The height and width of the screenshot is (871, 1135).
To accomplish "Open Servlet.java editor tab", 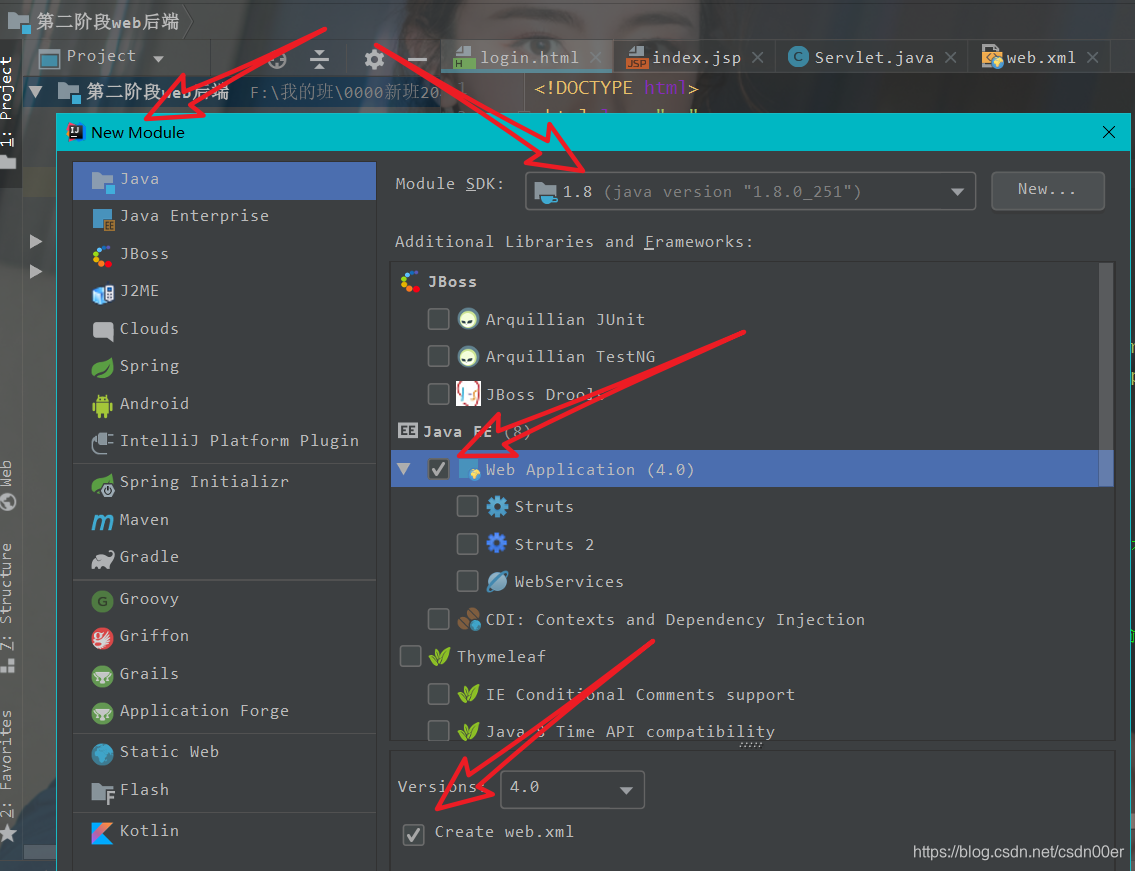I will click(x=873, y=57).
